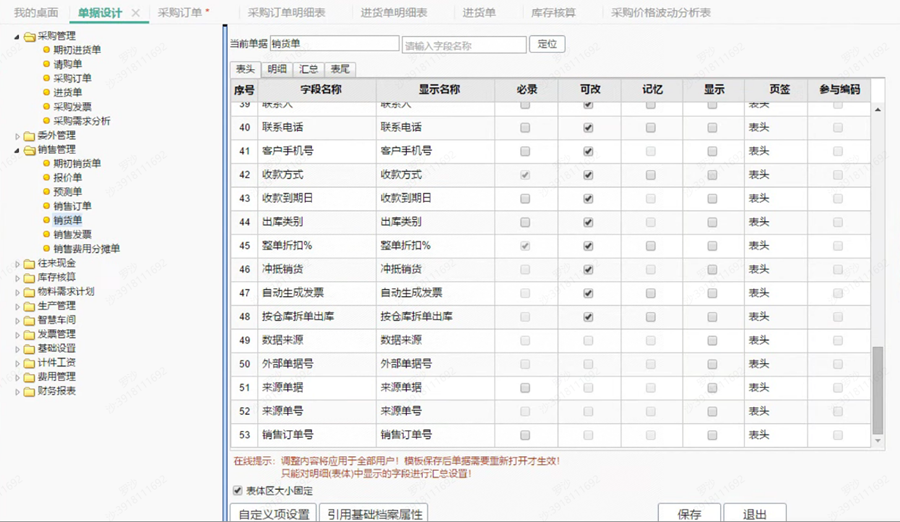Expand the 财务报表 tree node arrow
900x522 pixels.
click(x=17, y=392)
